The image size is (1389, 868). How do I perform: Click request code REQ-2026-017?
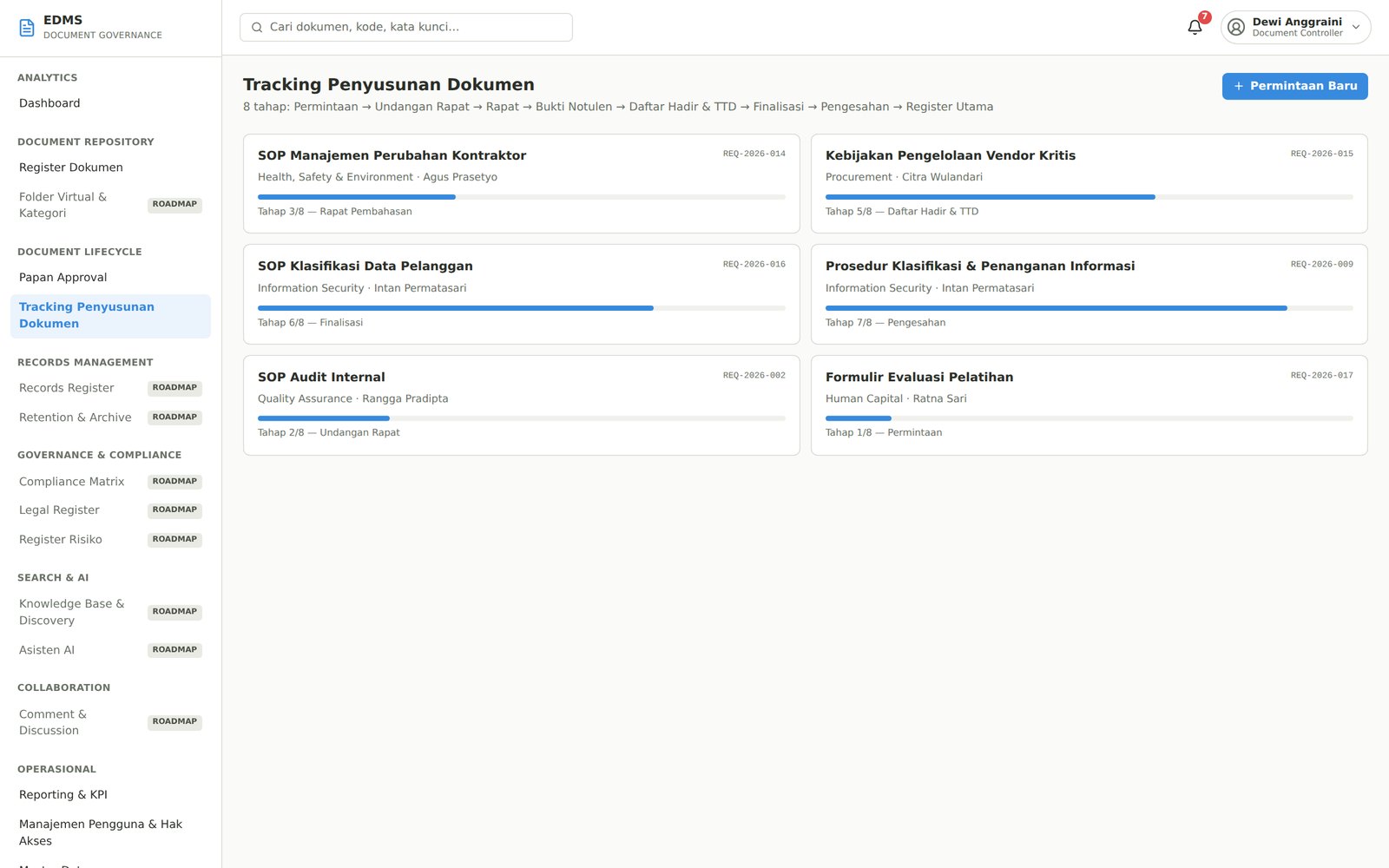pos(1321,376)
